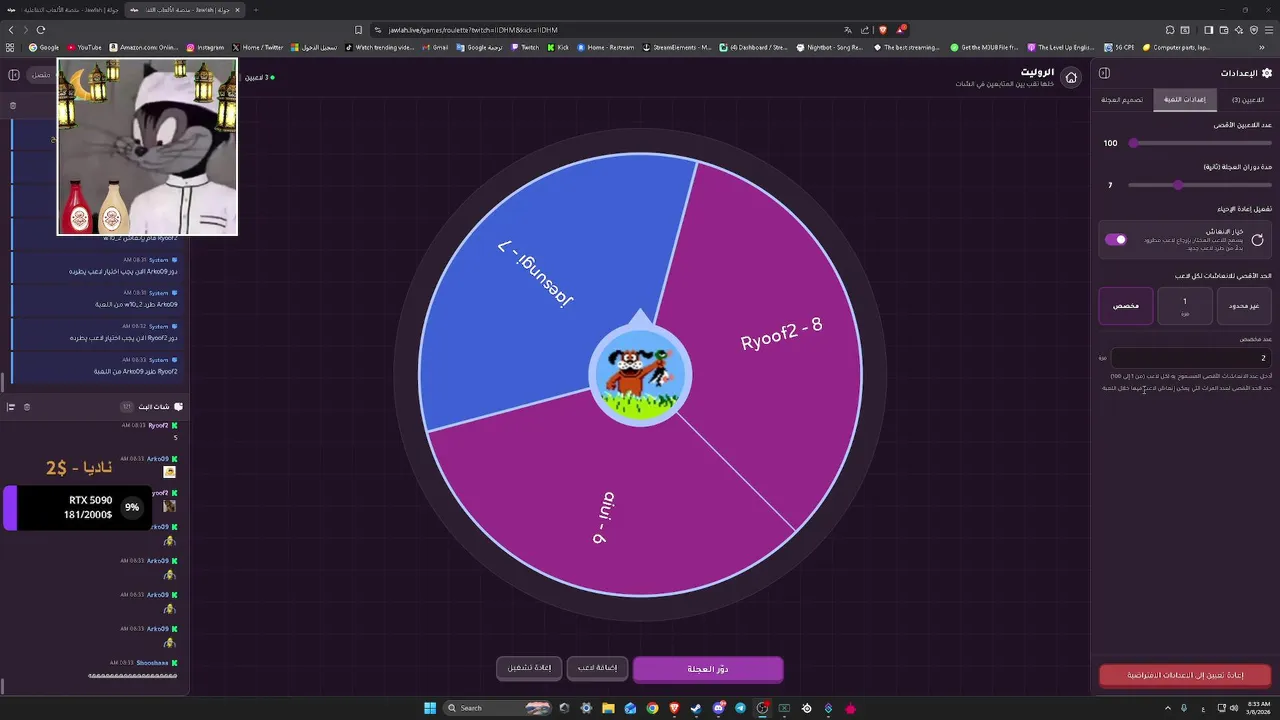This screenshot has width=1280, height=720.
Task: Click the reset to default settings red button
Action: tap(1185, 676)
